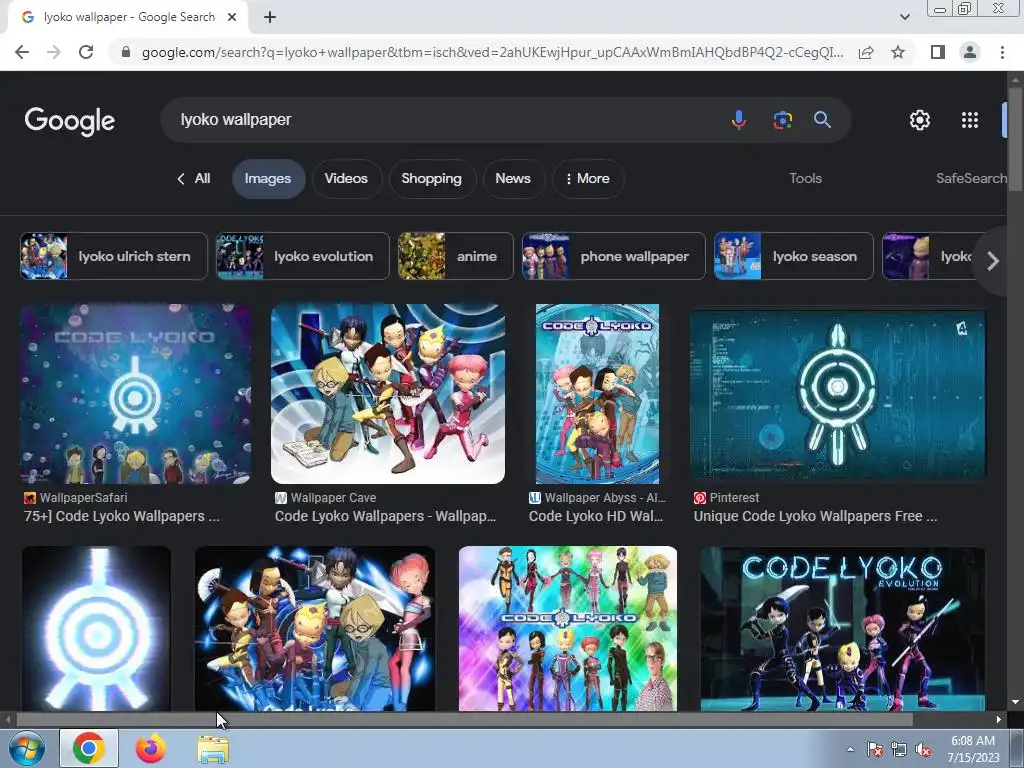Open the Chrome profile avatar menu
The height and width of the screenshot is (768, 1024).
coord(970,52)
